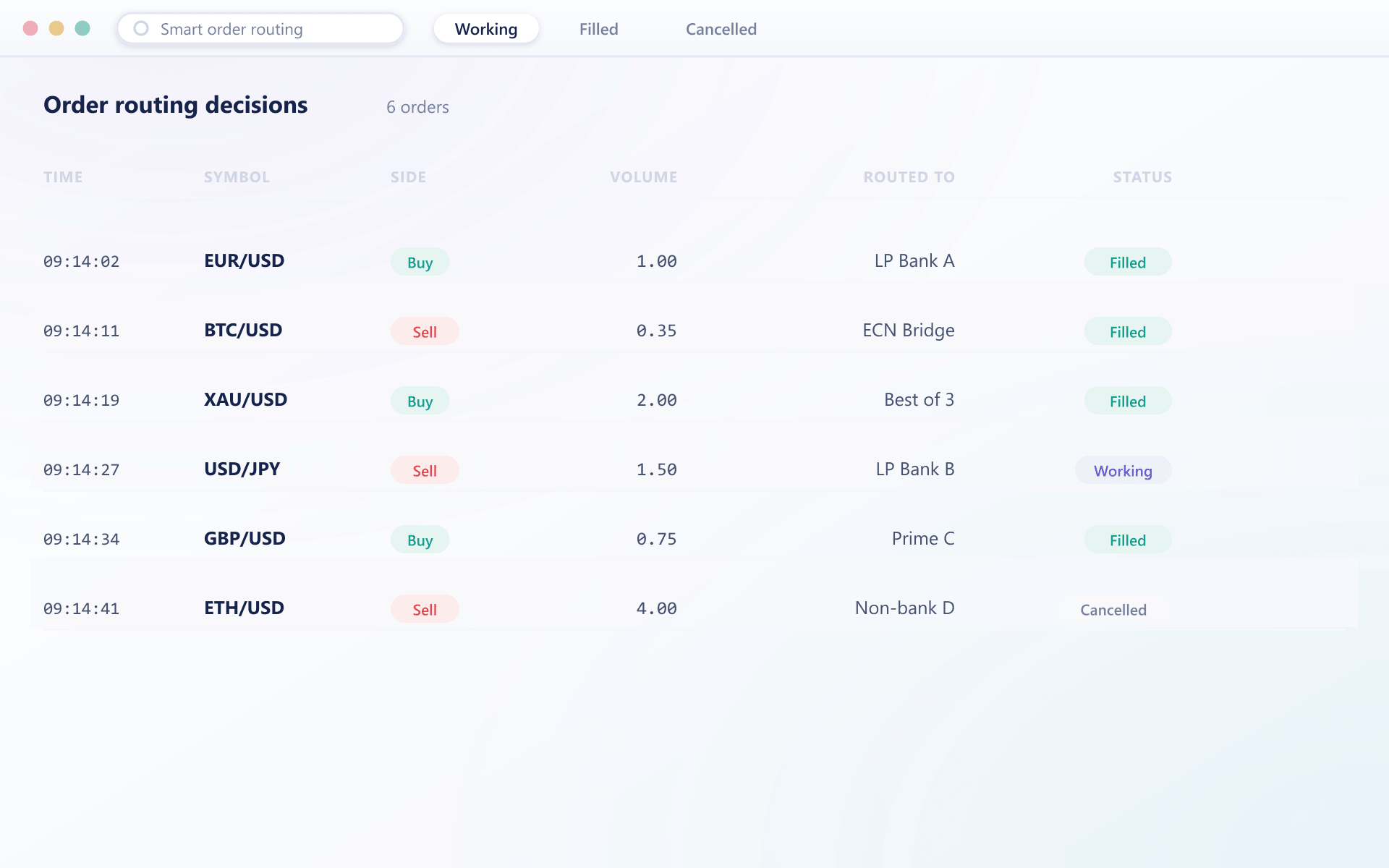
Task: Click the Buy badge in the EUR/USD row
Action: (420, 262)
